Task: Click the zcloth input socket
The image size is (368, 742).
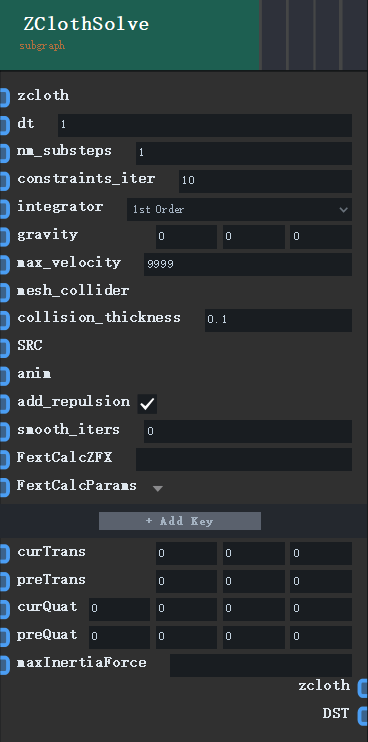Action: coord(4,97)
